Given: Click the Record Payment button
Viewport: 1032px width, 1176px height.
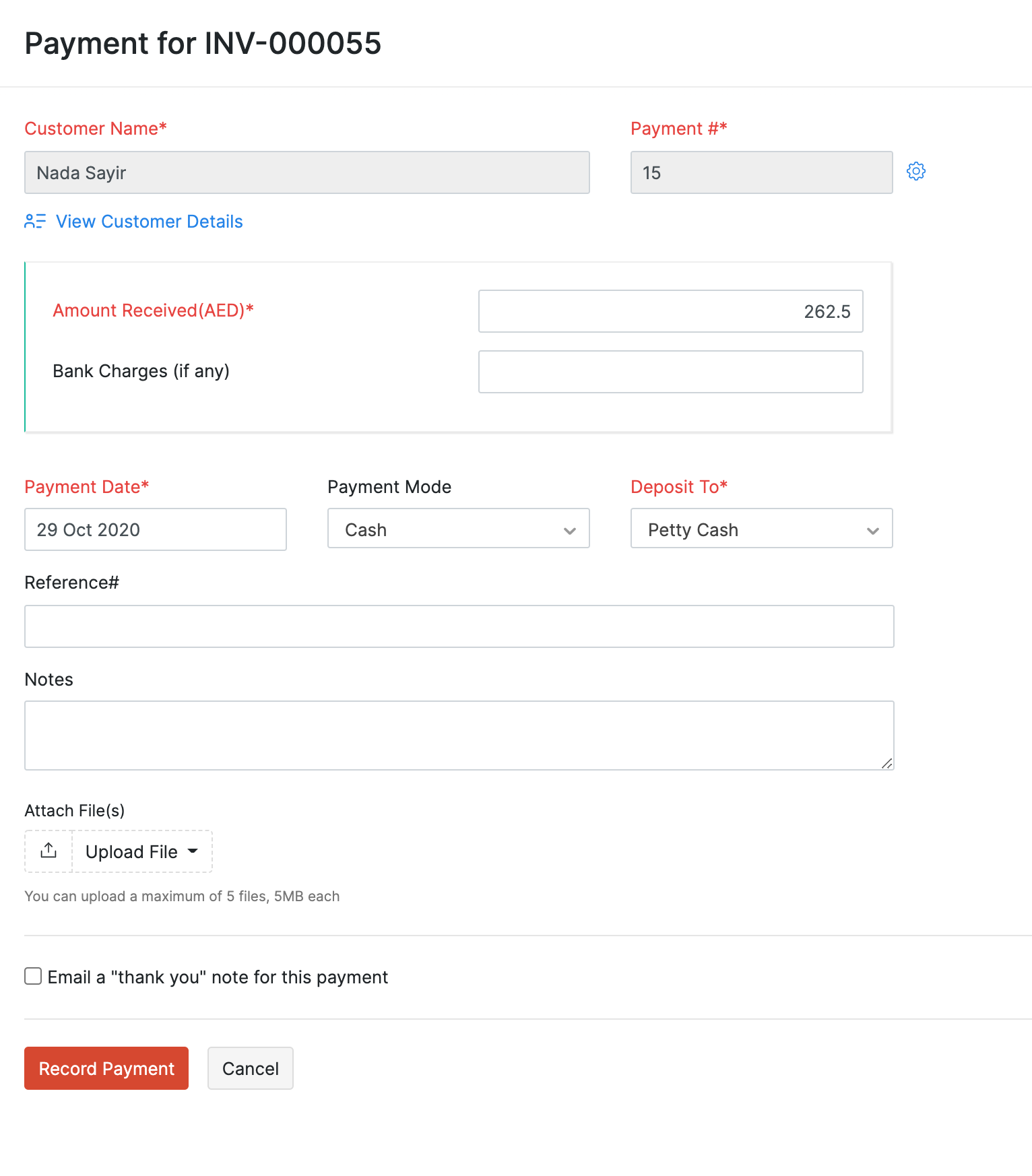Looking at the screenshot, I should [x=106, y=1068].
